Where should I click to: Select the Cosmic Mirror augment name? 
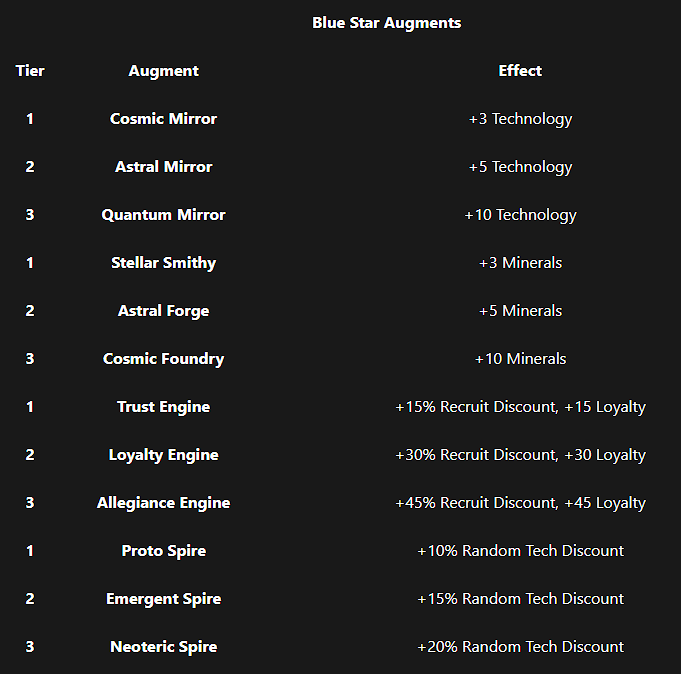tap(163, 119)
